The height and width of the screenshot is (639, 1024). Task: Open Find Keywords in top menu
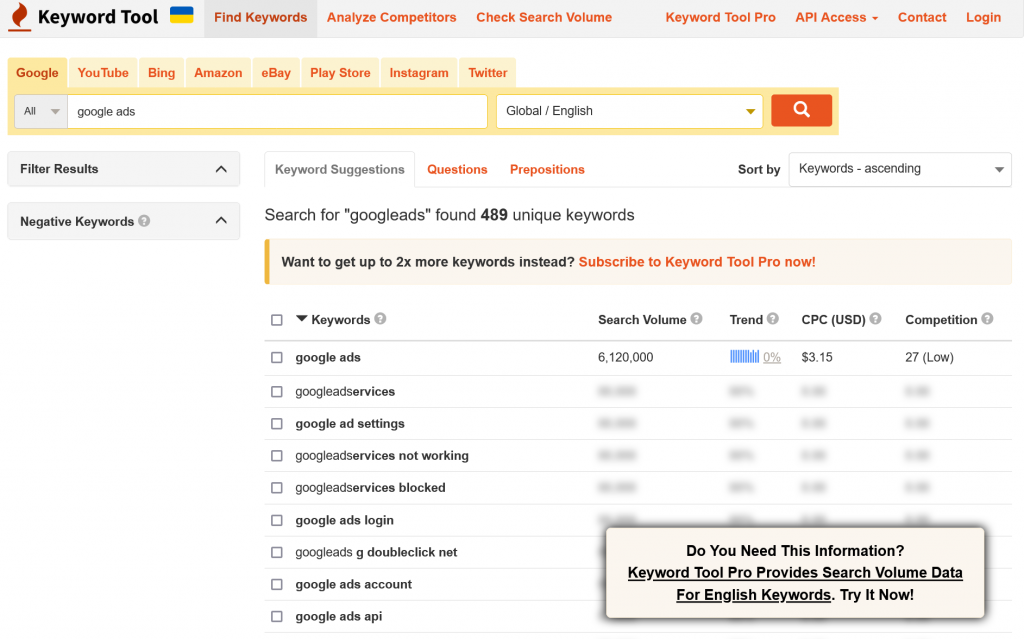click(261, 18)
